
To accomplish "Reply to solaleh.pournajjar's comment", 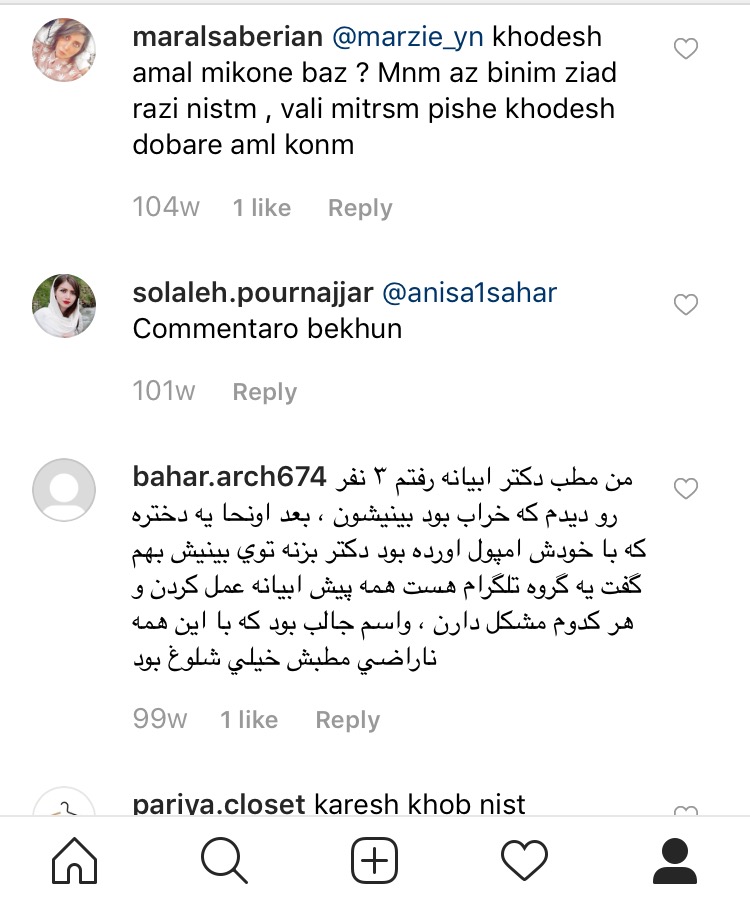I will click(264, 392).
